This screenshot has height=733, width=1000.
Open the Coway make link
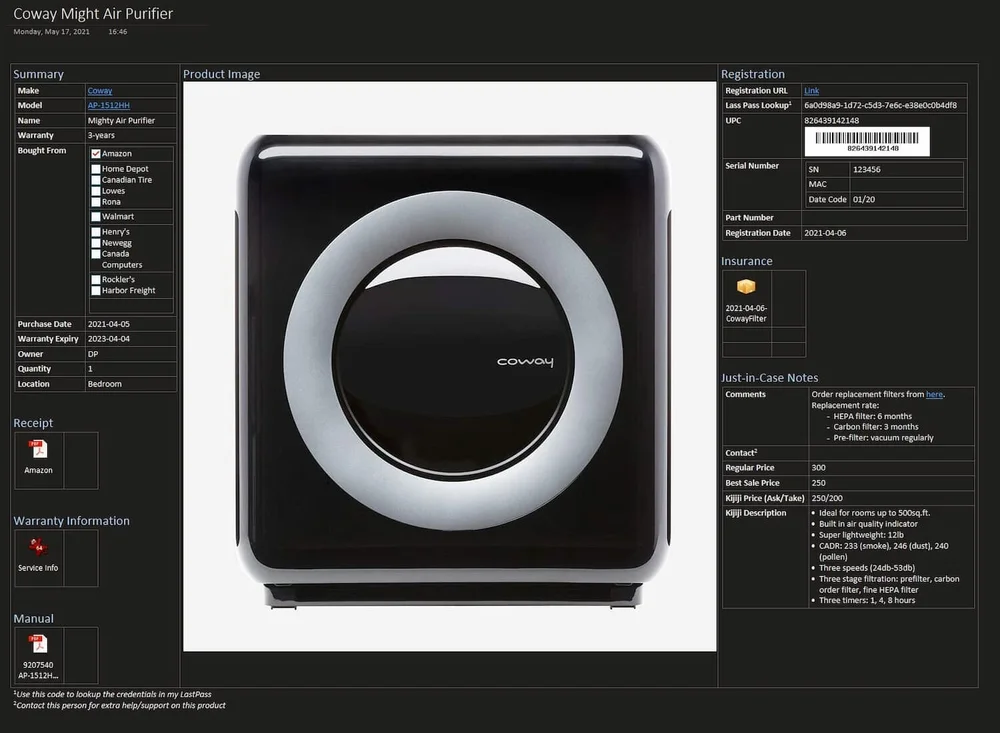tap(99, 91)
